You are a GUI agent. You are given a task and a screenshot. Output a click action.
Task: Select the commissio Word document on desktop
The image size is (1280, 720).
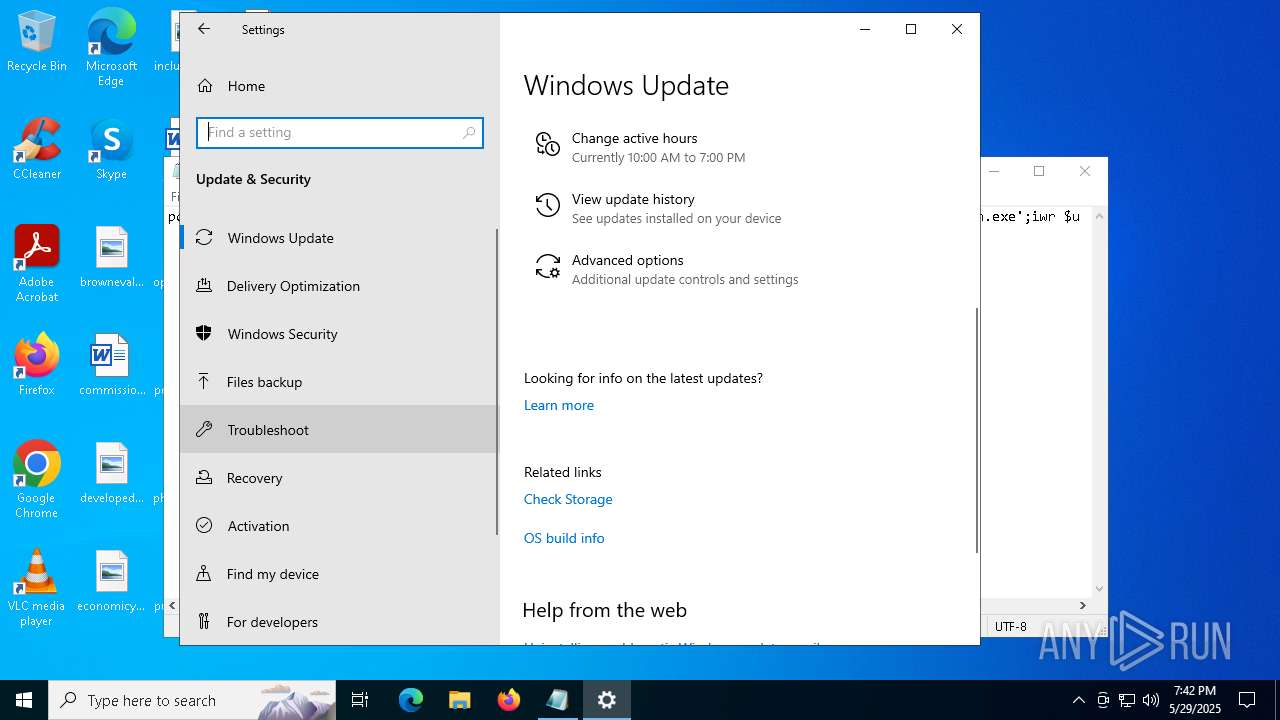pos(112,365)
